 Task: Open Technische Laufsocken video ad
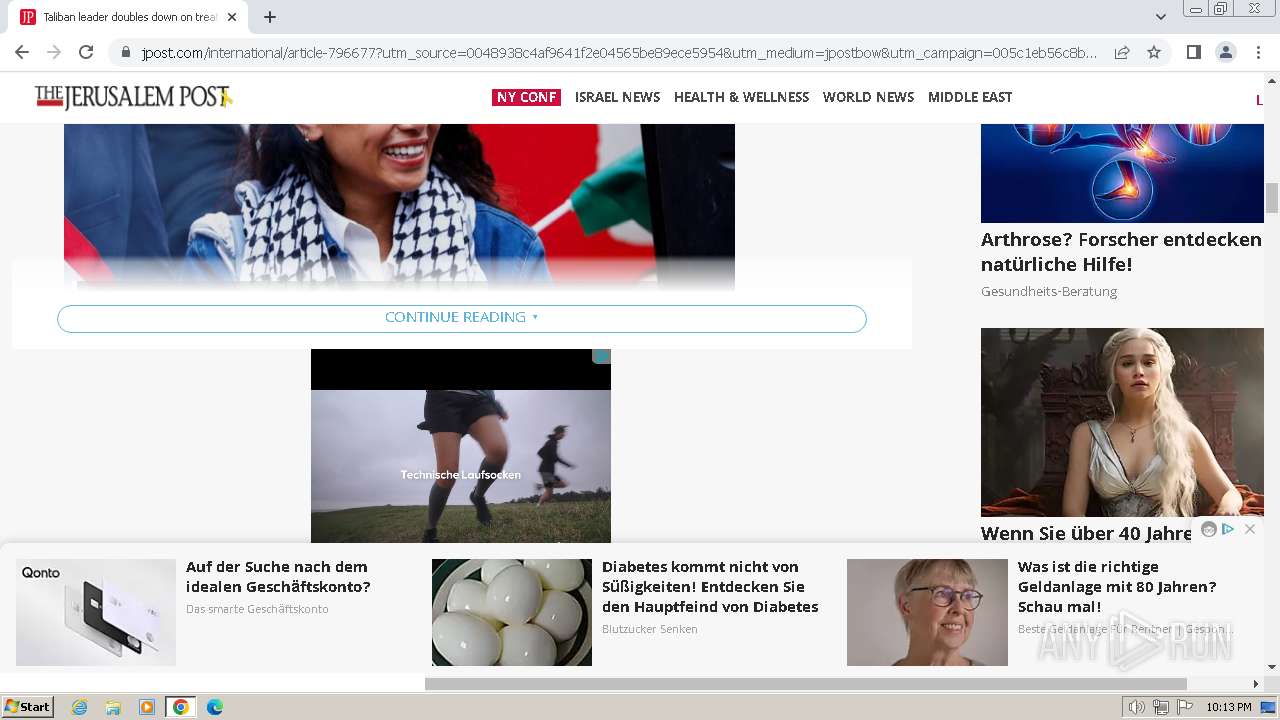(461, 446)
